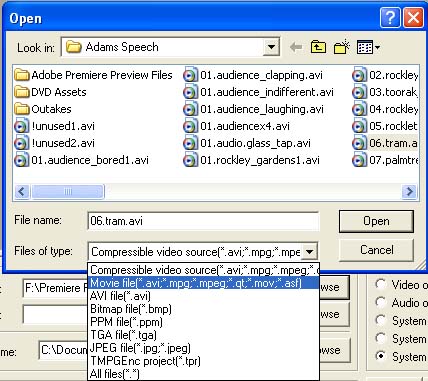Screen dimensions: 428x381
Task: Select the 04.rockley file icon
Action: click(359, 109)
